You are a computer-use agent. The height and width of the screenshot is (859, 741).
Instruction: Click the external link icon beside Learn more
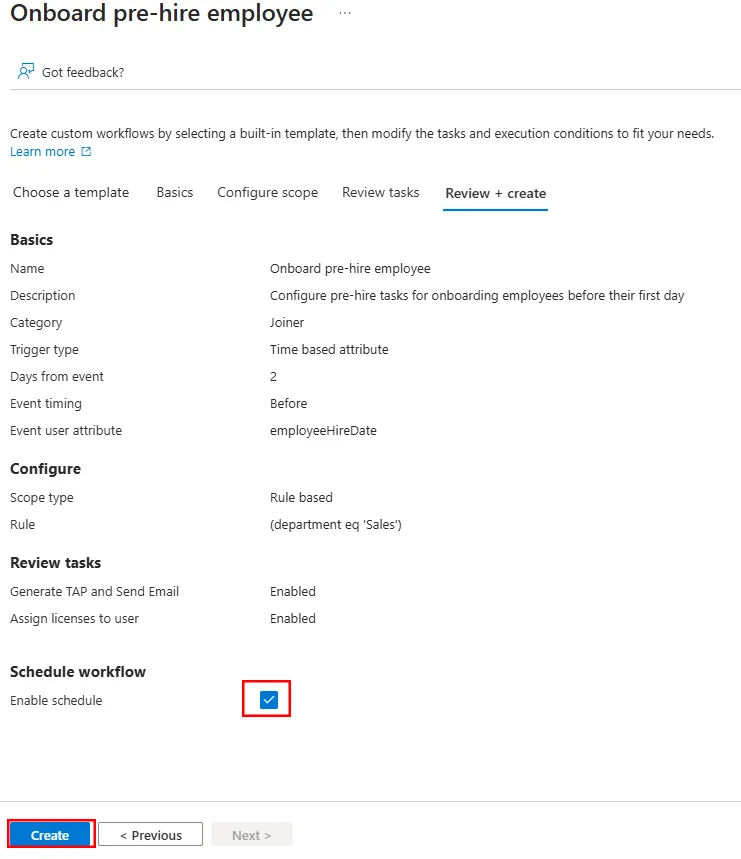coord(86,151)
